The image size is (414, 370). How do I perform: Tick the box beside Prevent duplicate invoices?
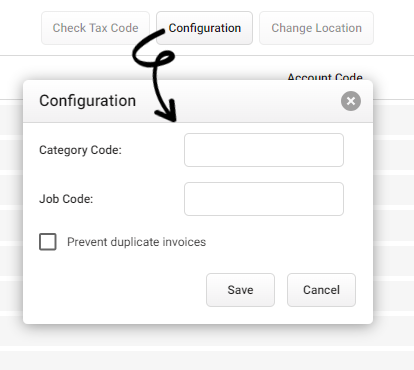coord(48,242)
